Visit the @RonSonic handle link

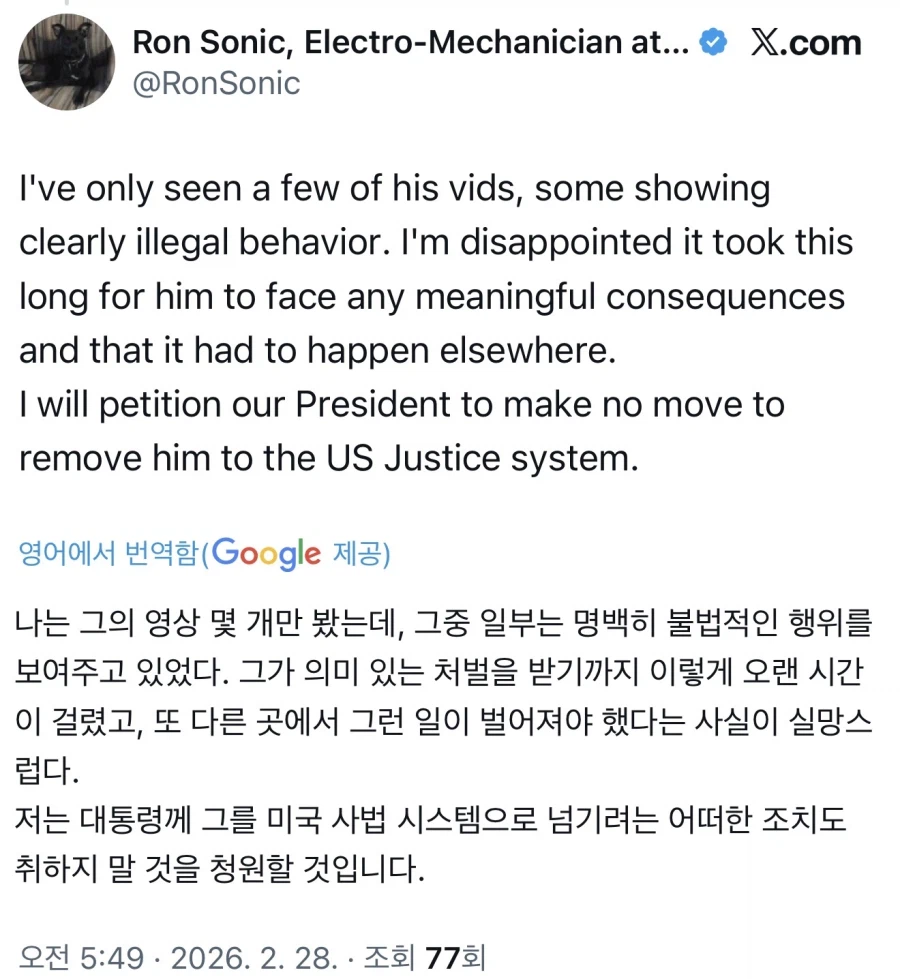point(216,82)
